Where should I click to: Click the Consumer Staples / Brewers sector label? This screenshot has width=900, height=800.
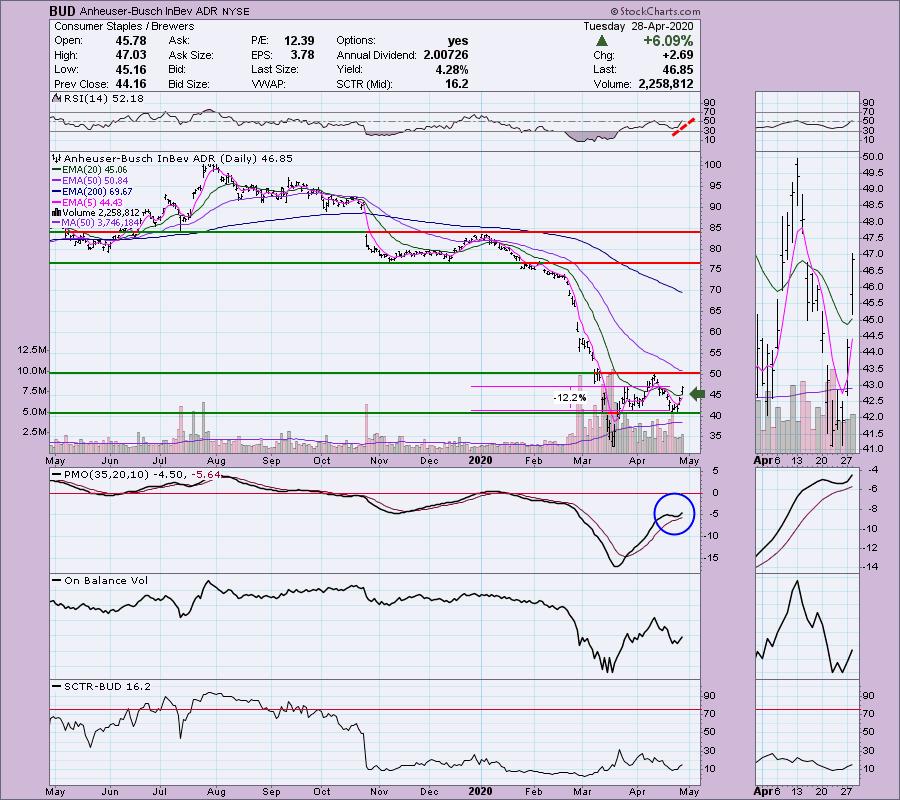click(x=124, y=26)
